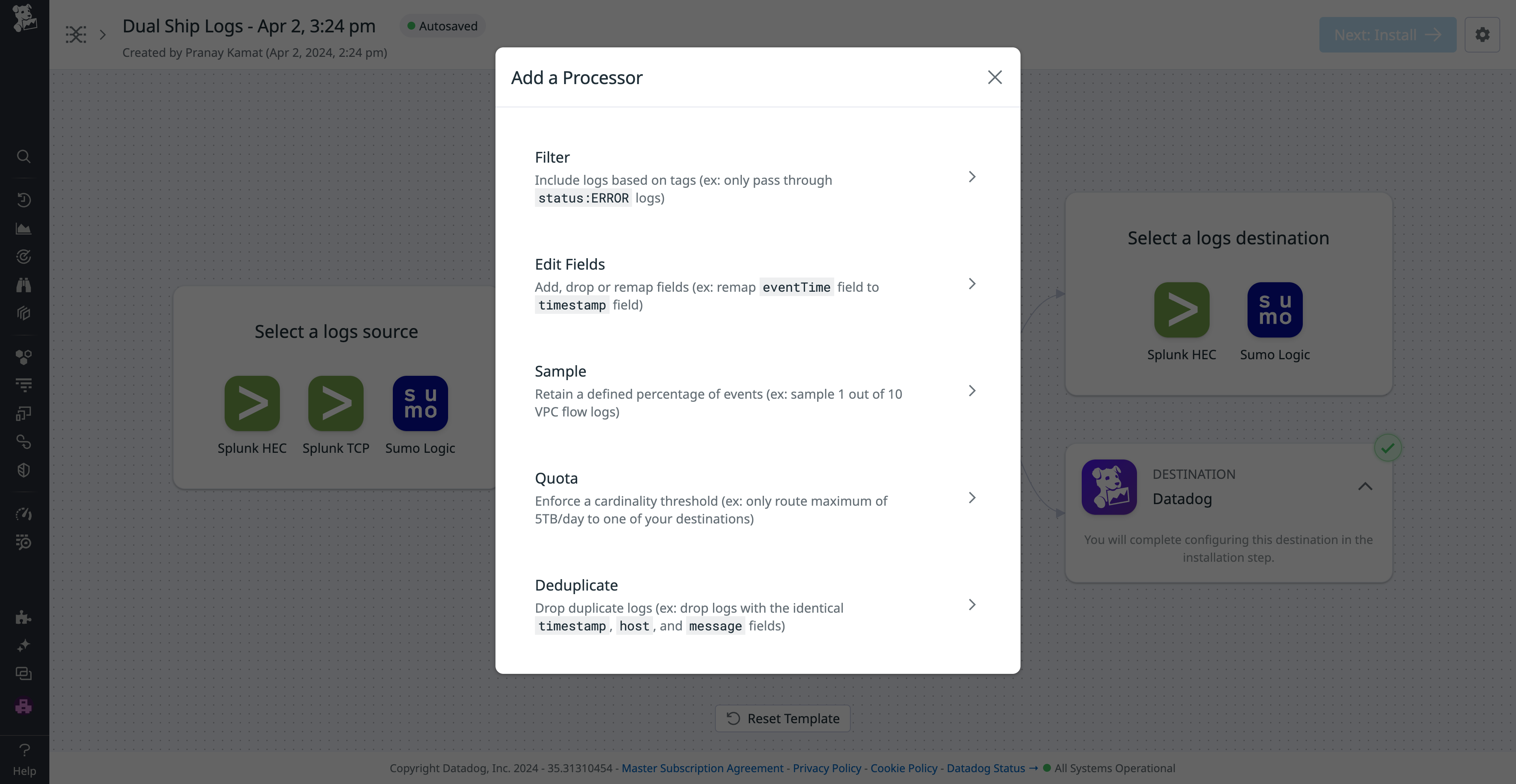Select the Watchdog binoculars icon
Image resolution: width=1516 pixels, height=784 pixels.
click(x=24, y=285)
